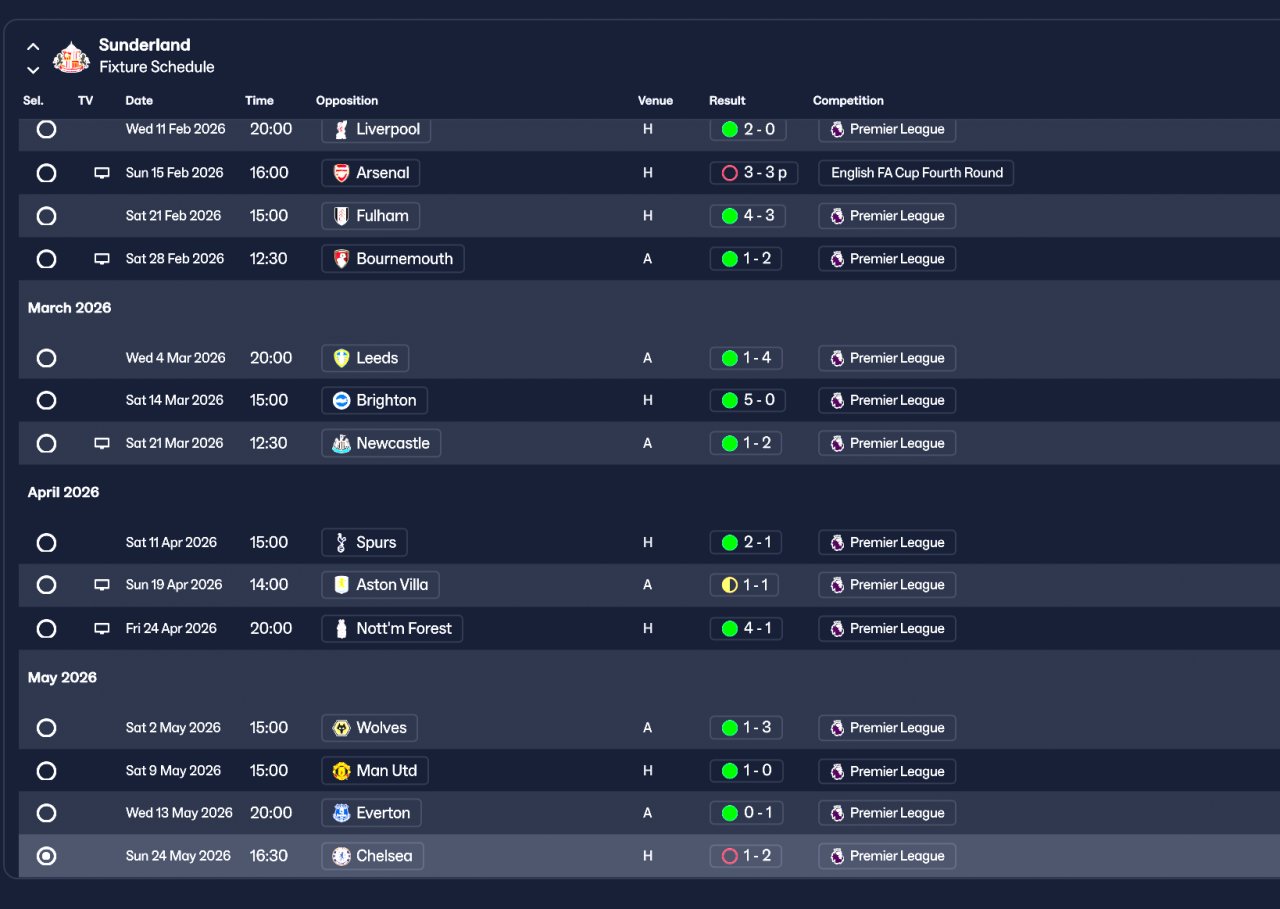Select the Everton fixture radio button
Viewport: 1280px width, 909px height.
pos(46,813)
